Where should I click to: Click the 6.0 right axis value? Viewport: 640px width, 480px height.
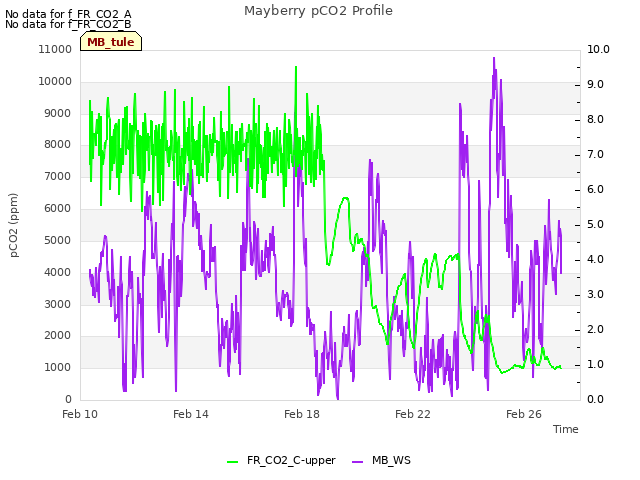[x=596, y=189]
